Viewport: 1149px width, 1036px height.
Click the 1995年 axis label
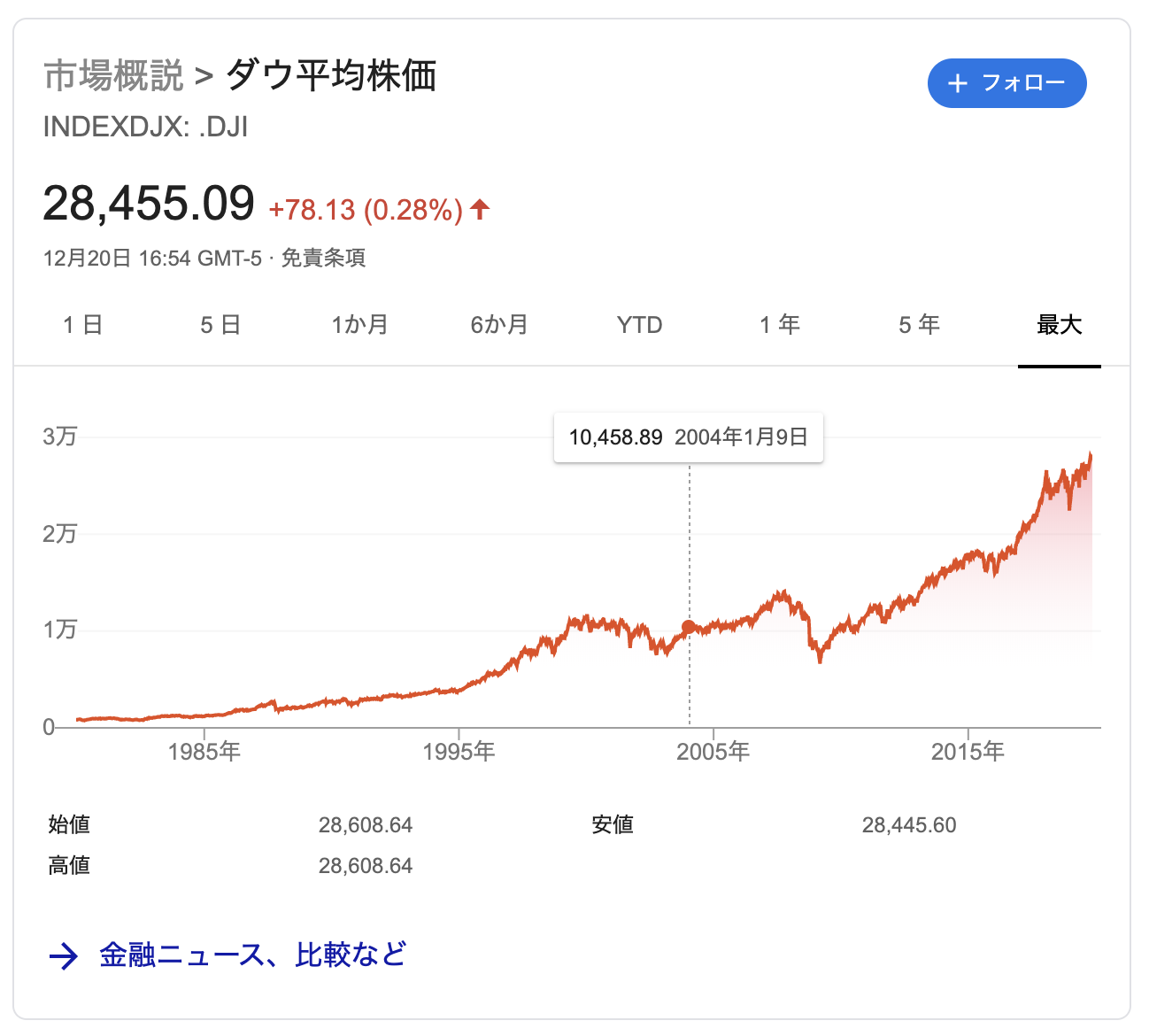459,752
